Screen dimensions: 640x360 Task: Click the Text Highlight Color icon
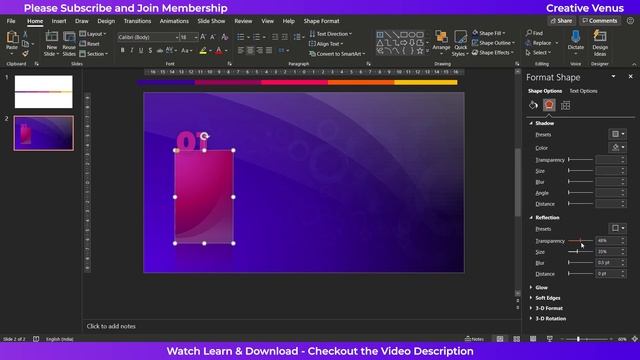[203, 51]
